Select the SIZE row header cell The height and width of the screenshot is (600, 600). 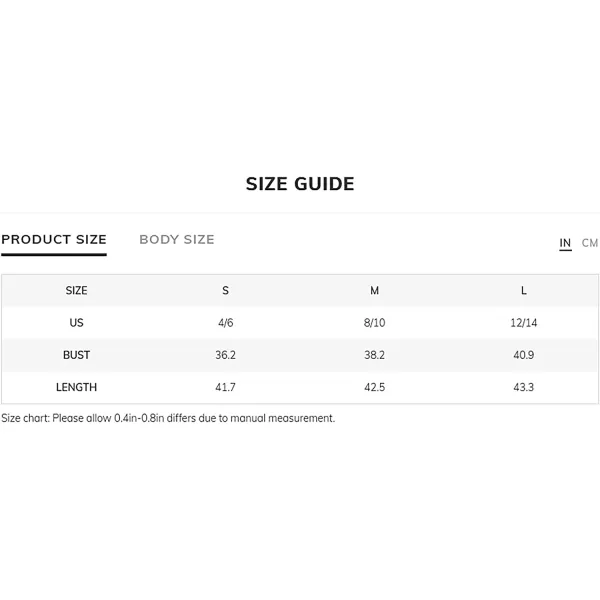click(x=76, y=290)
